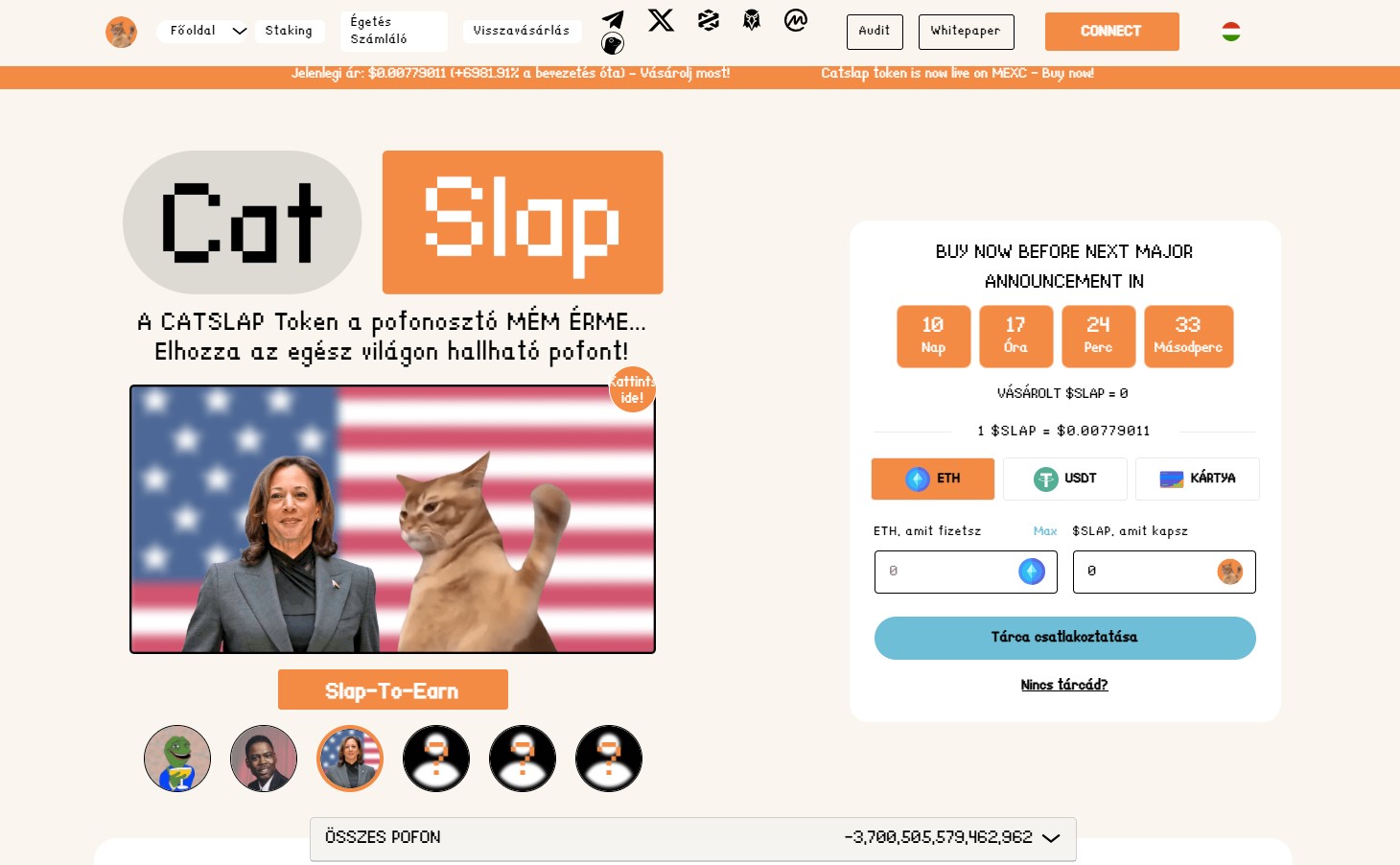Open the Nincs tárcád? link
The height and width of the screenshot is (865, 1400).
point(1064,685)
